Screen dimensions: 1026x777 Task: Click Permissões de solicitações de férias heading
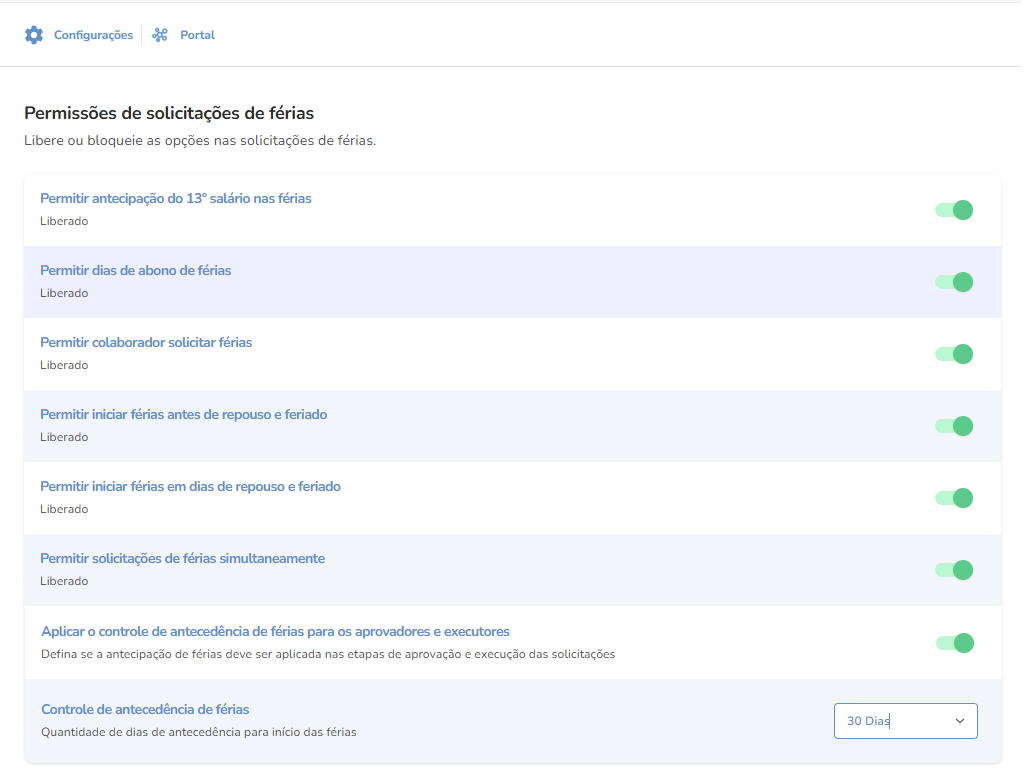click(169, 113)
